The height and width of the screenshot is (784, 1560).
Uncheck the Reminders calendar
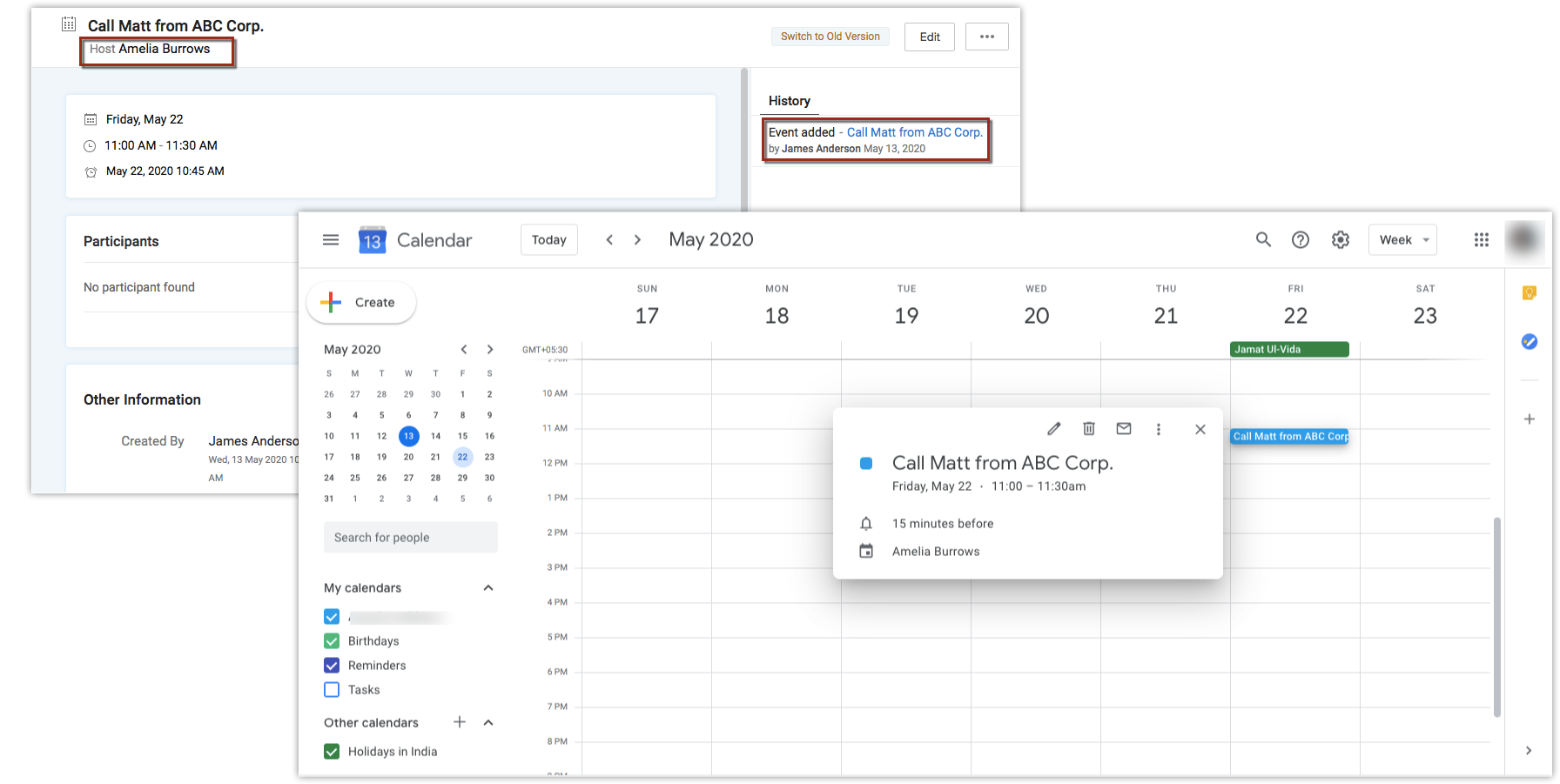pyautogui.click(x=332, y=666)
